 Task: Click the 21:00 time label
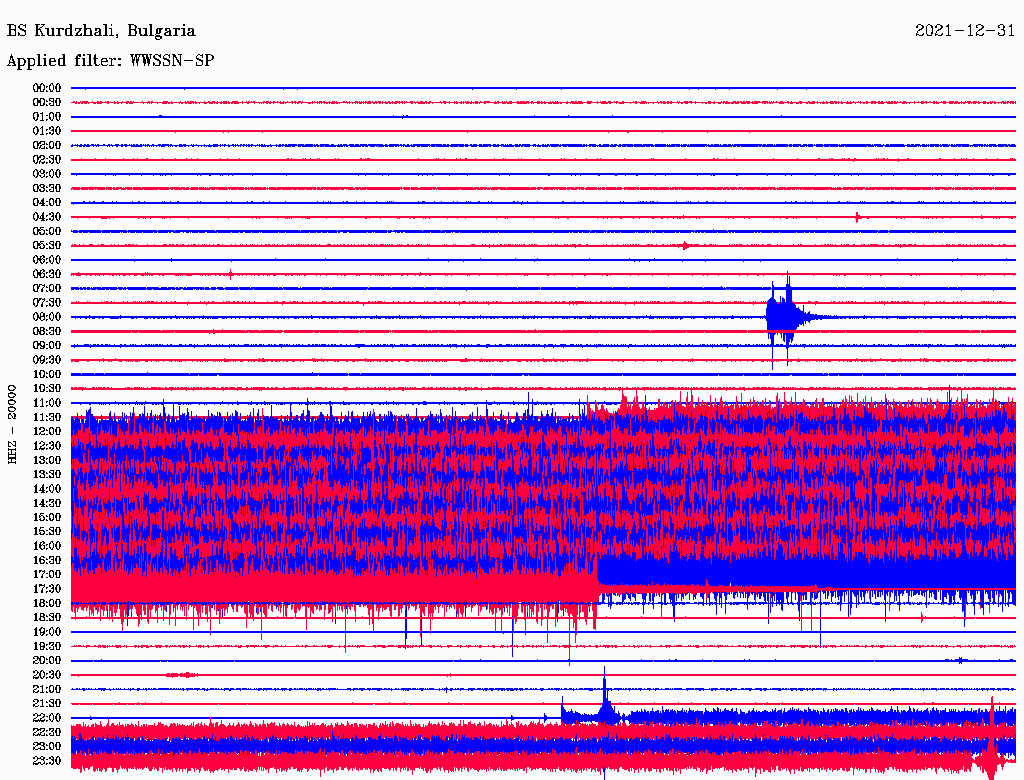47,689
